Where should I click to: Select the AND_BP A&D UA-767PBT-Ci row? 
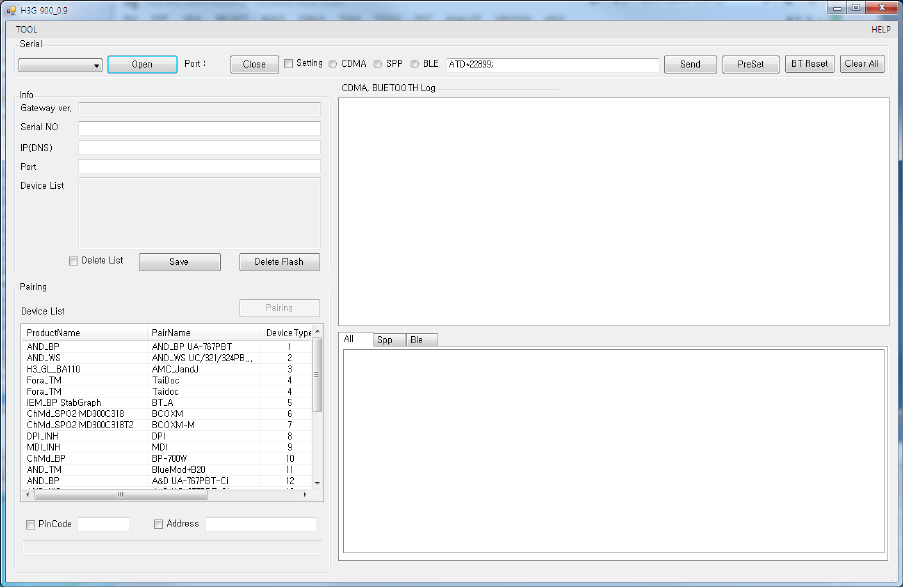[167, 480]
